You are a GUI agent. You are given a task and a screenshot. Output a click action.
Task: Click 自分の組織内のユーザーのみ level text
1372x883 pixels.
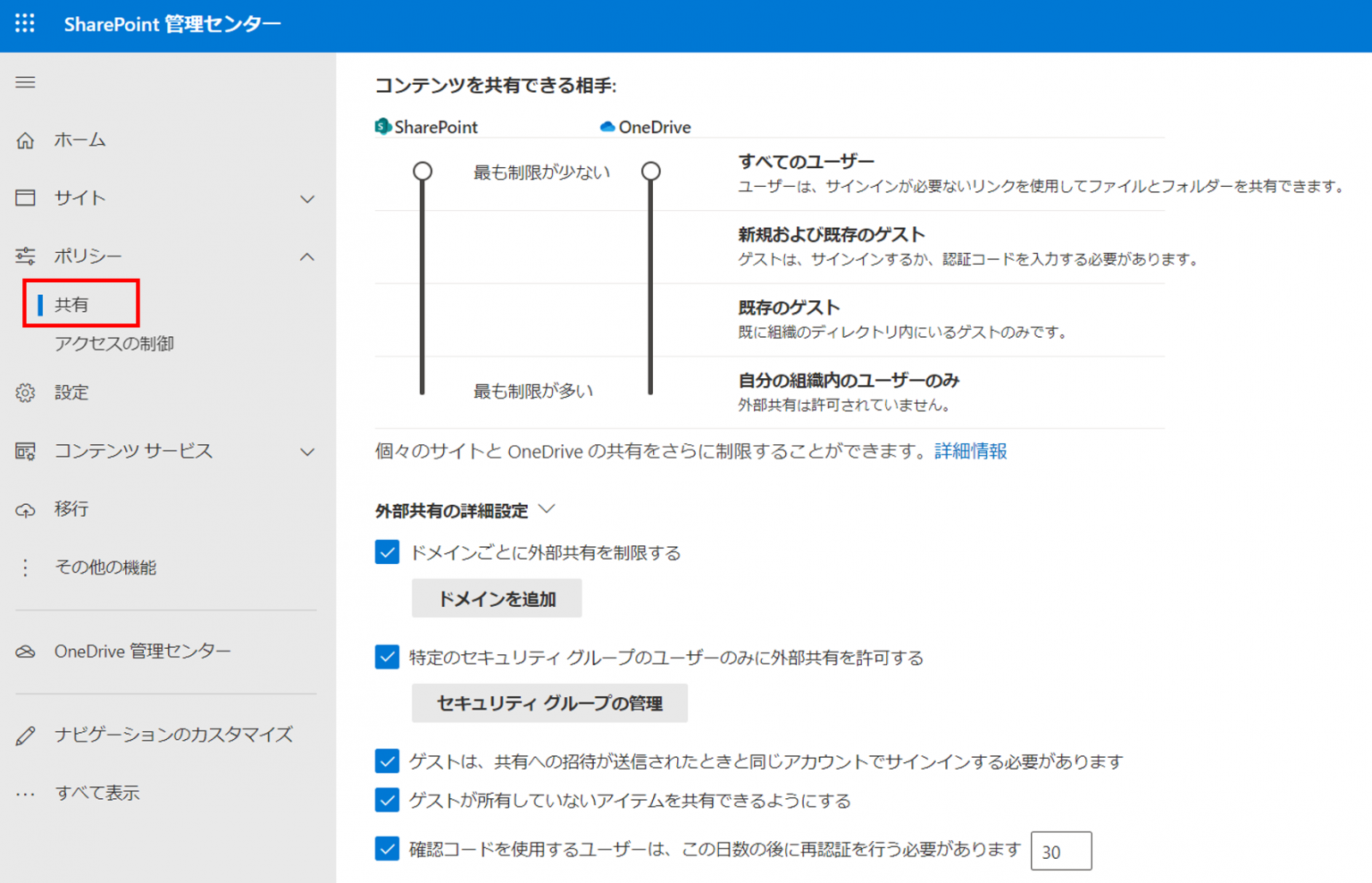tap(849, 381)
